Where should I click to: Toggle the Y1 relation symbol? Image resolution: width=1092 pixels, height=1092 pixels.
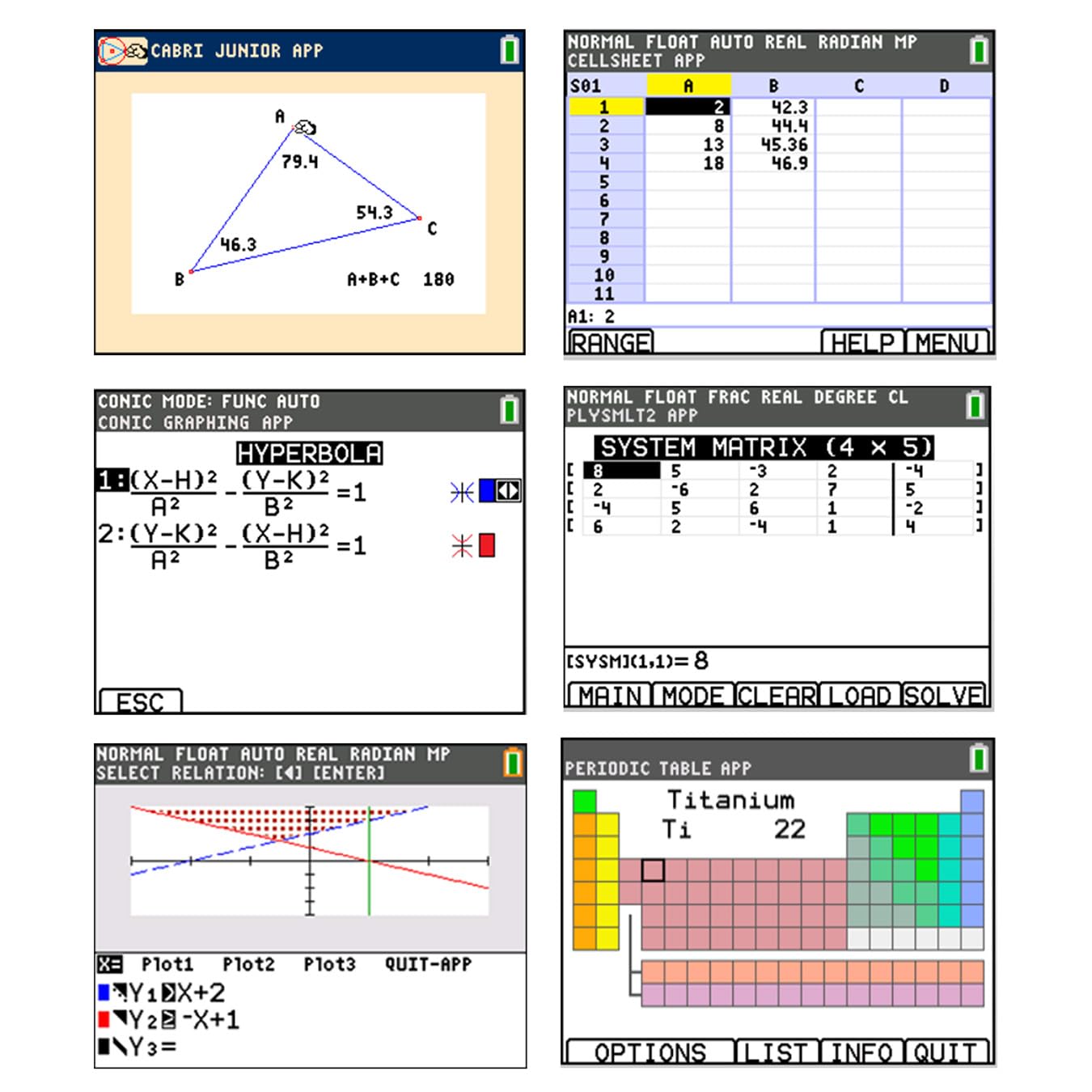tap(168, 993)
